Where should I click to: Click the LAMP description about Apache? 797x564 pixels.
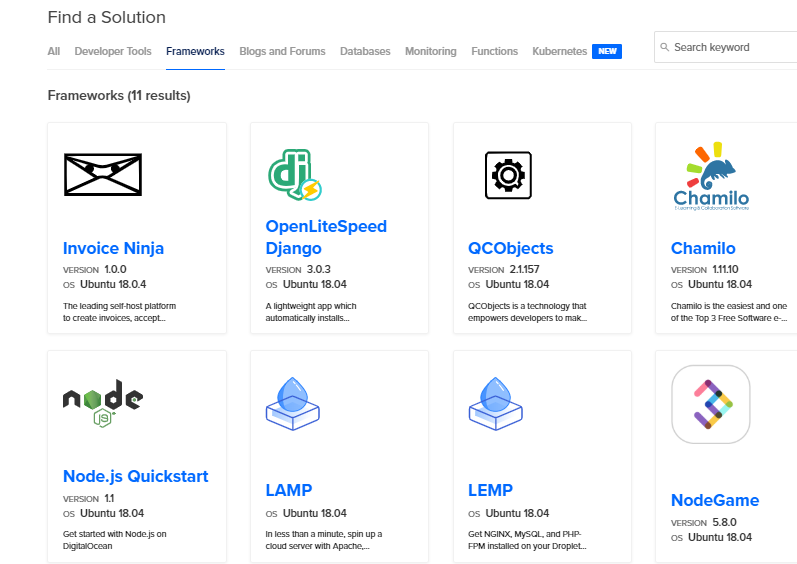pos(324,540)
